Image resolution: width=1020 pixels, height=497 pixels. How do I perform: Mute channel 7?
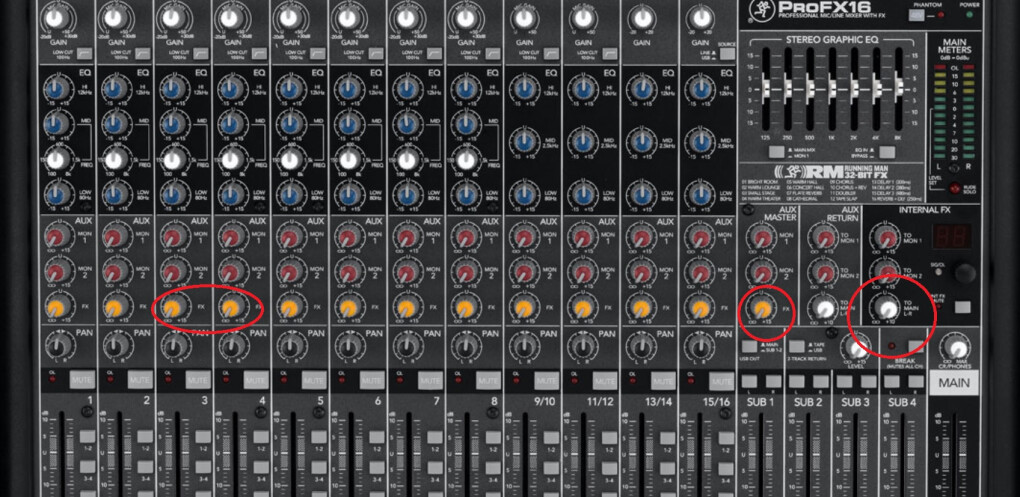[431, 380]
